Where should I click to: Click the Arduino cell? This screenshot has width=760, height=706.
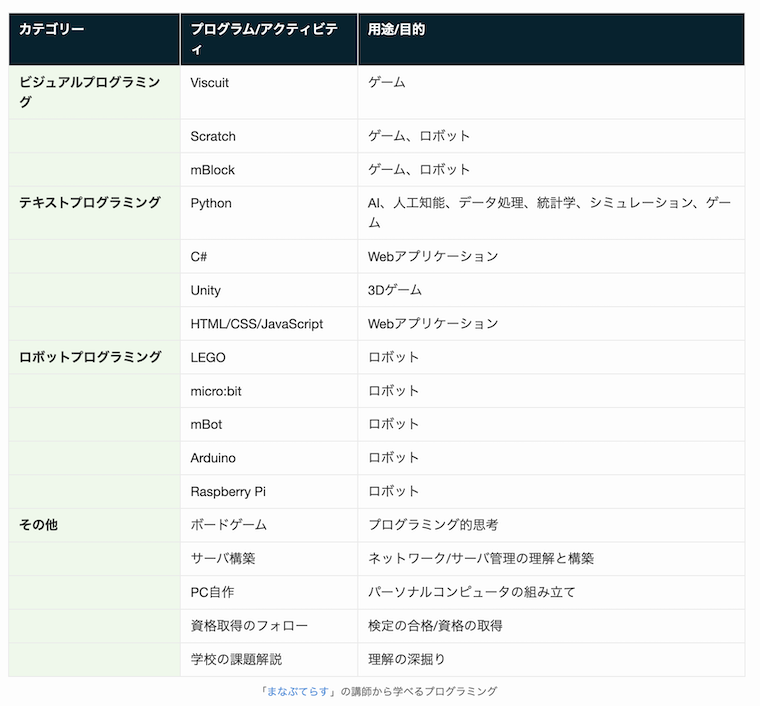(269, 458)
